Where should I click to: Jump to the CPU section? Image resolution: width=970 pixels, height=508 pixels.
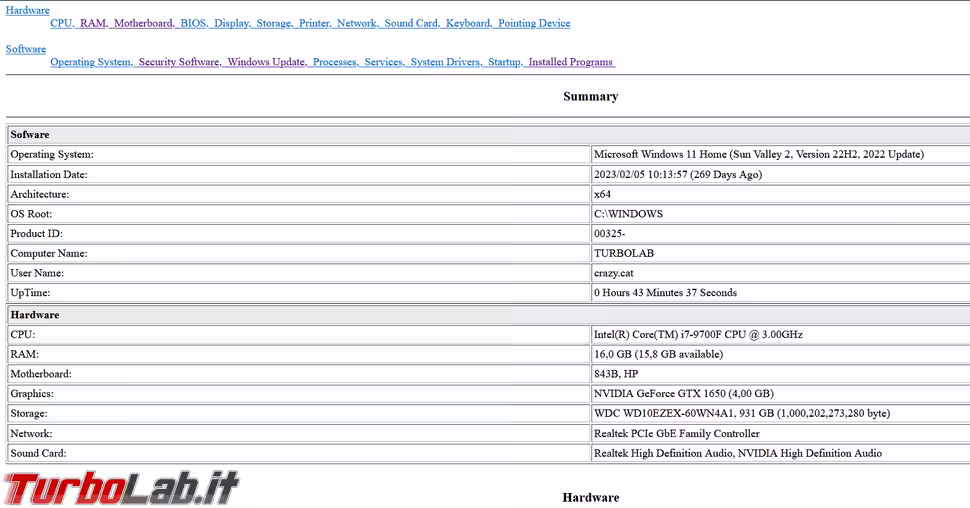tap(61, 23)
